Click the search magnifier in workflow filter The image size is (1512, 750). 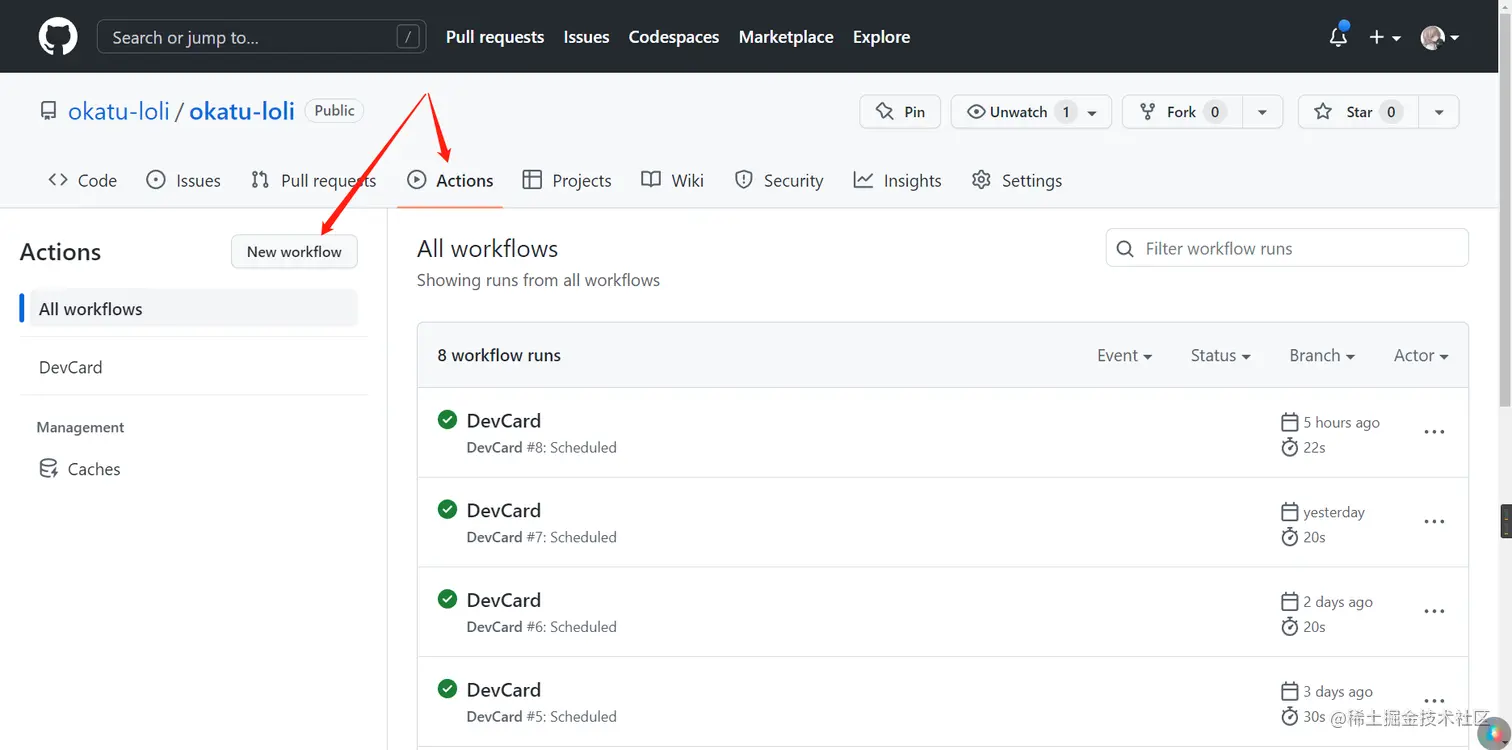point(1125,248)
